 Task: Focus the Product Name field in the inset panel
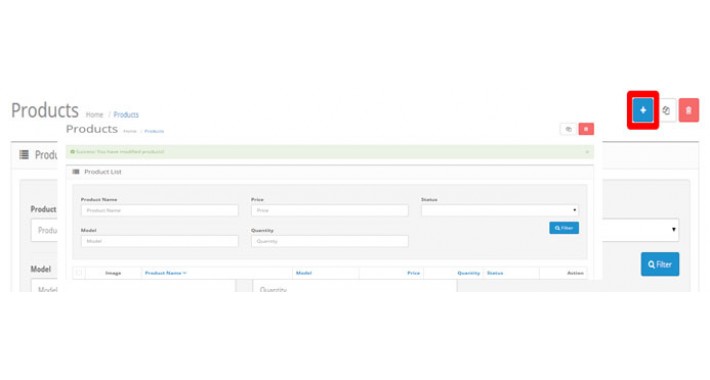click(x=159, y=210)
